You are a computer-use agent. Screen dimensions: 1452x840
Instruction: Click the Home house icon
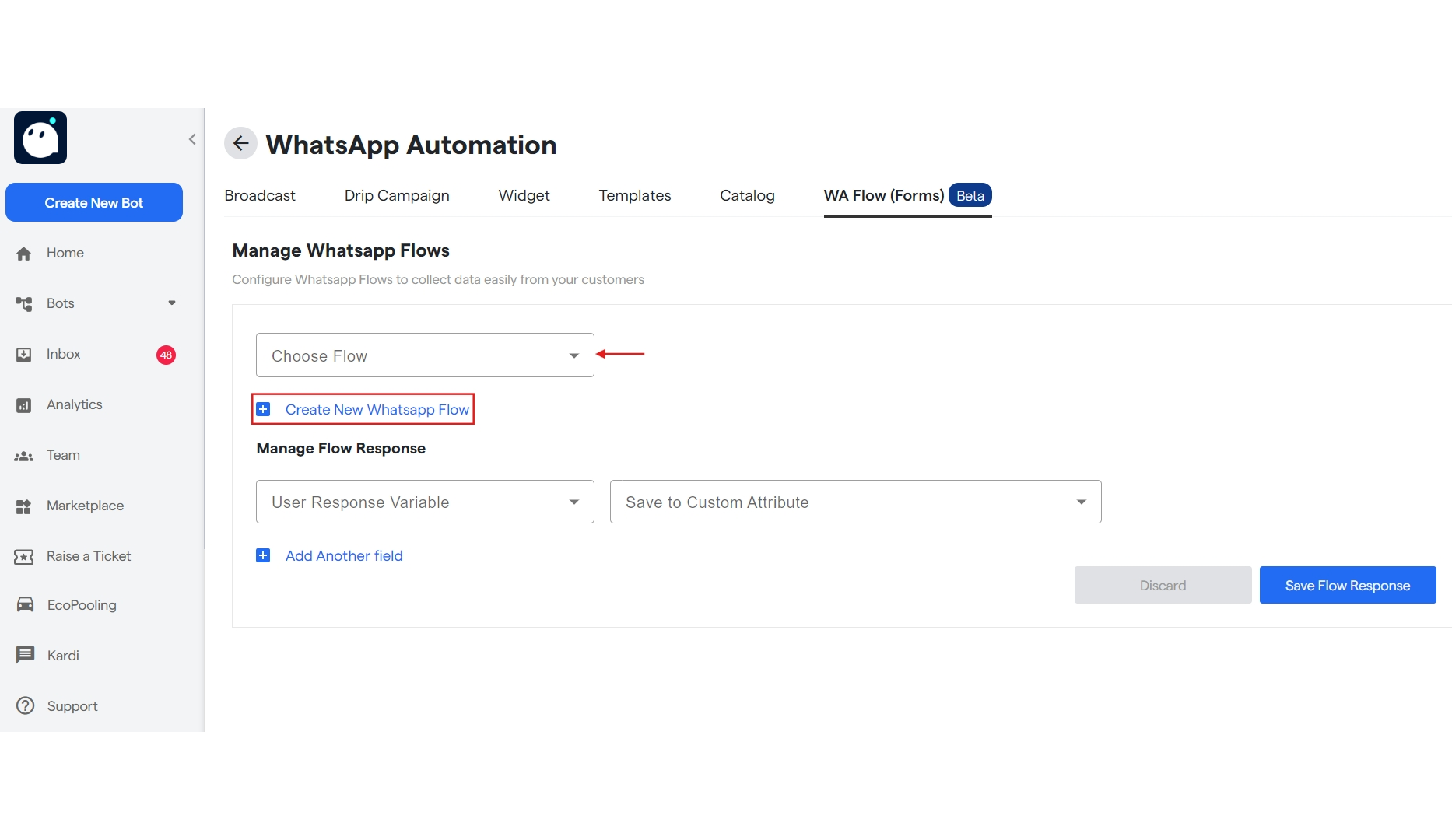point(24,254)
